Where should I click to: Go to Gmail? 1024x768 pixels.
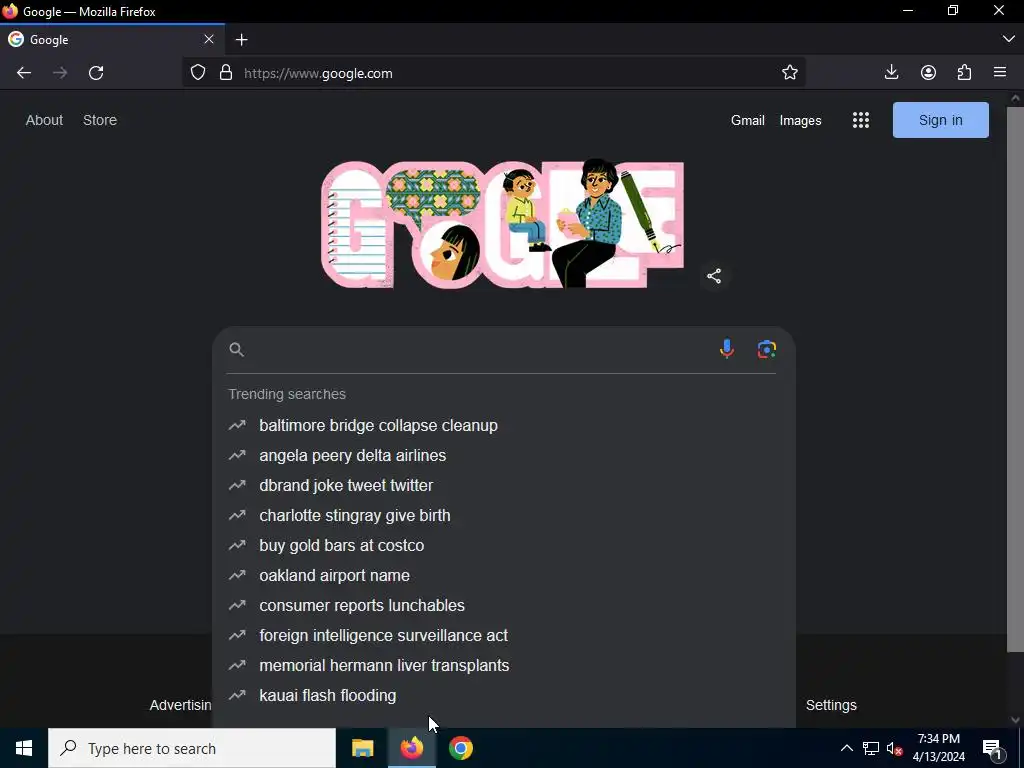tap(748, 120)
